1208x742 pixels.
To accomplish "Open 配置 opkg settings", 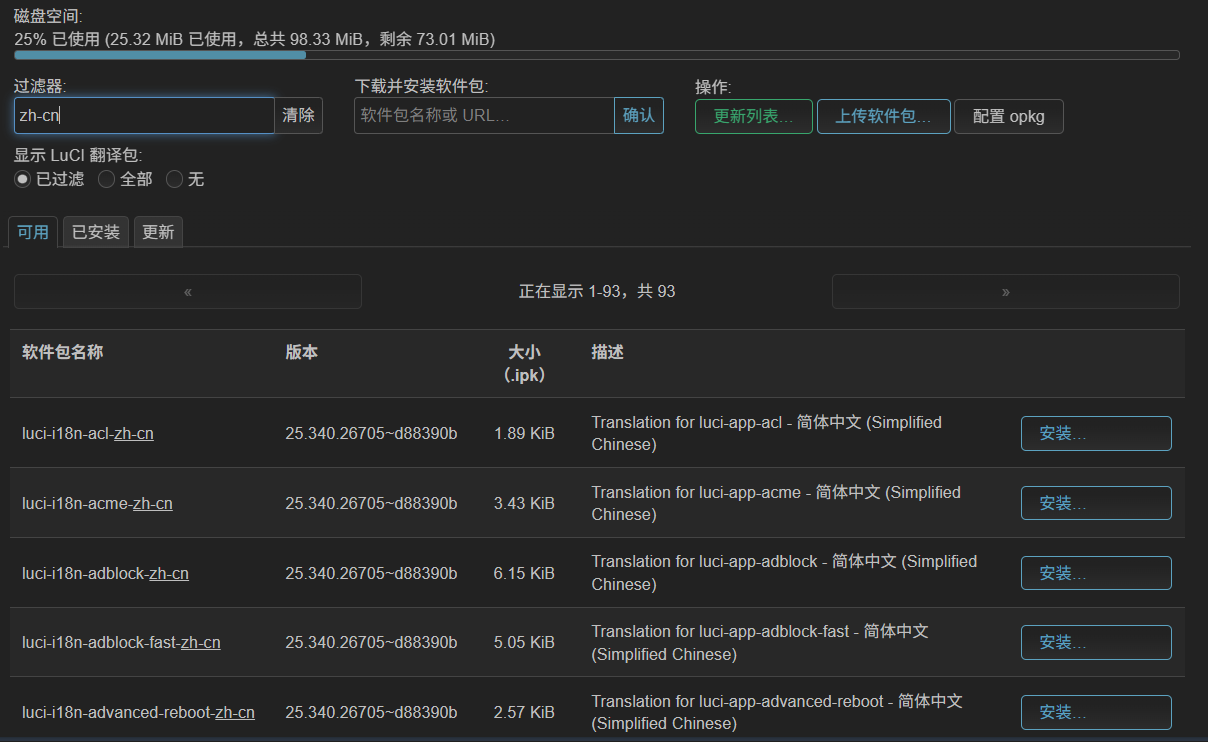I will pos(1008,116).
